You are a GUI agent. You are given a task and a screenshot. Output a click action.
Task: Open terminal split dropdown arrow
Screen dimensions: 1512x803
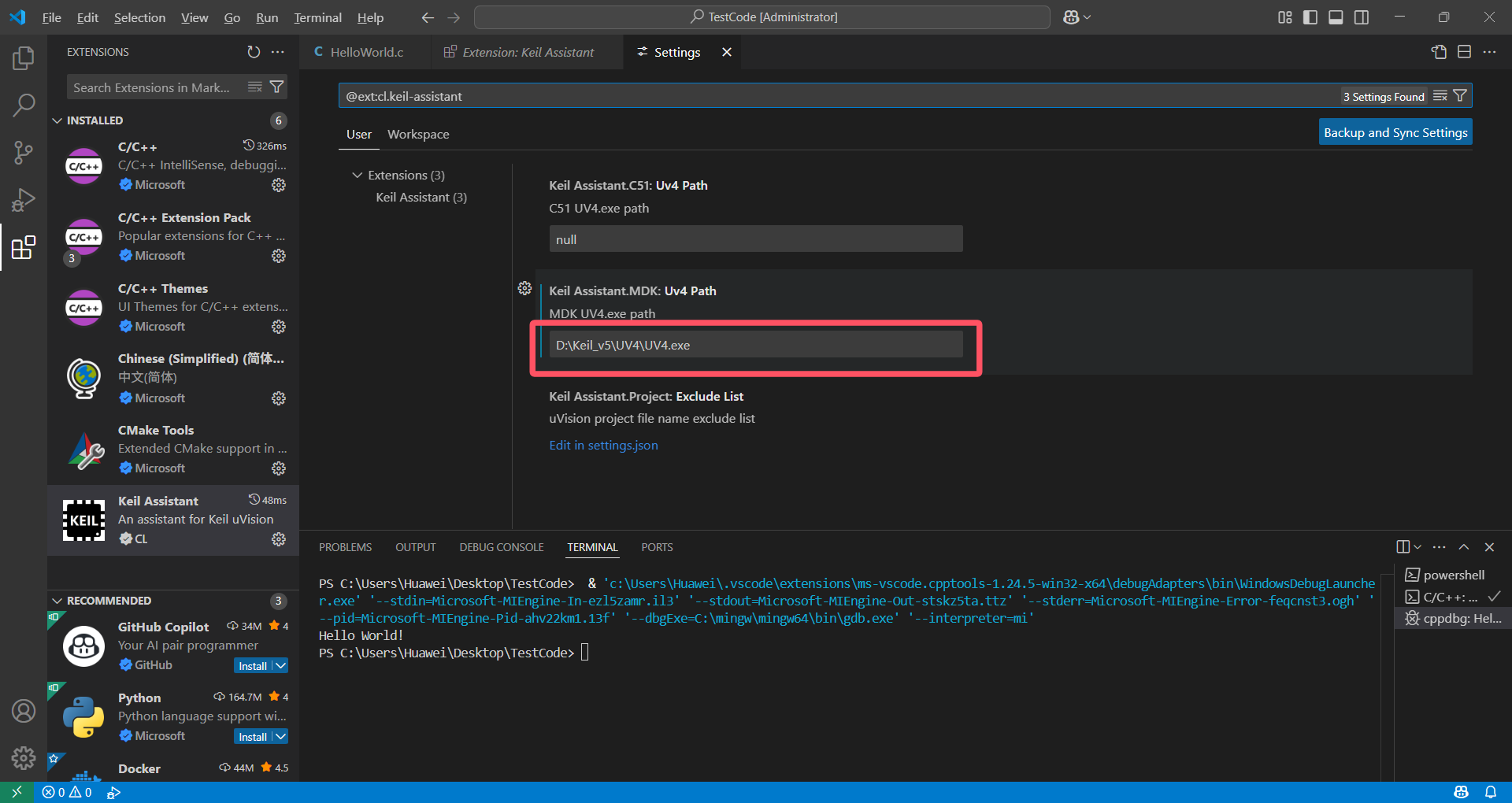(x=1418, y=547)
